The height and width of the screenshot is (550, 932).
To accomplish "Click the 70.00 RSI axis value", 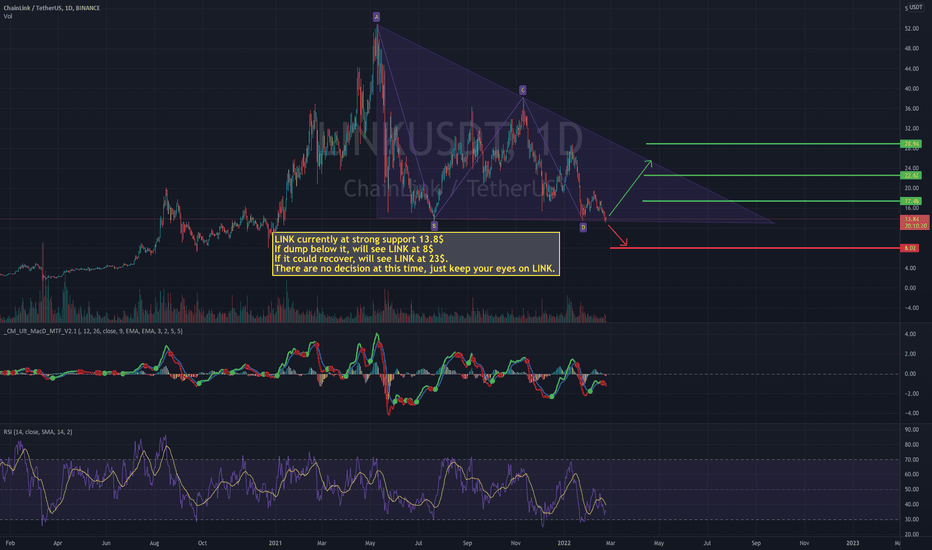I will [x=911, y=460].
